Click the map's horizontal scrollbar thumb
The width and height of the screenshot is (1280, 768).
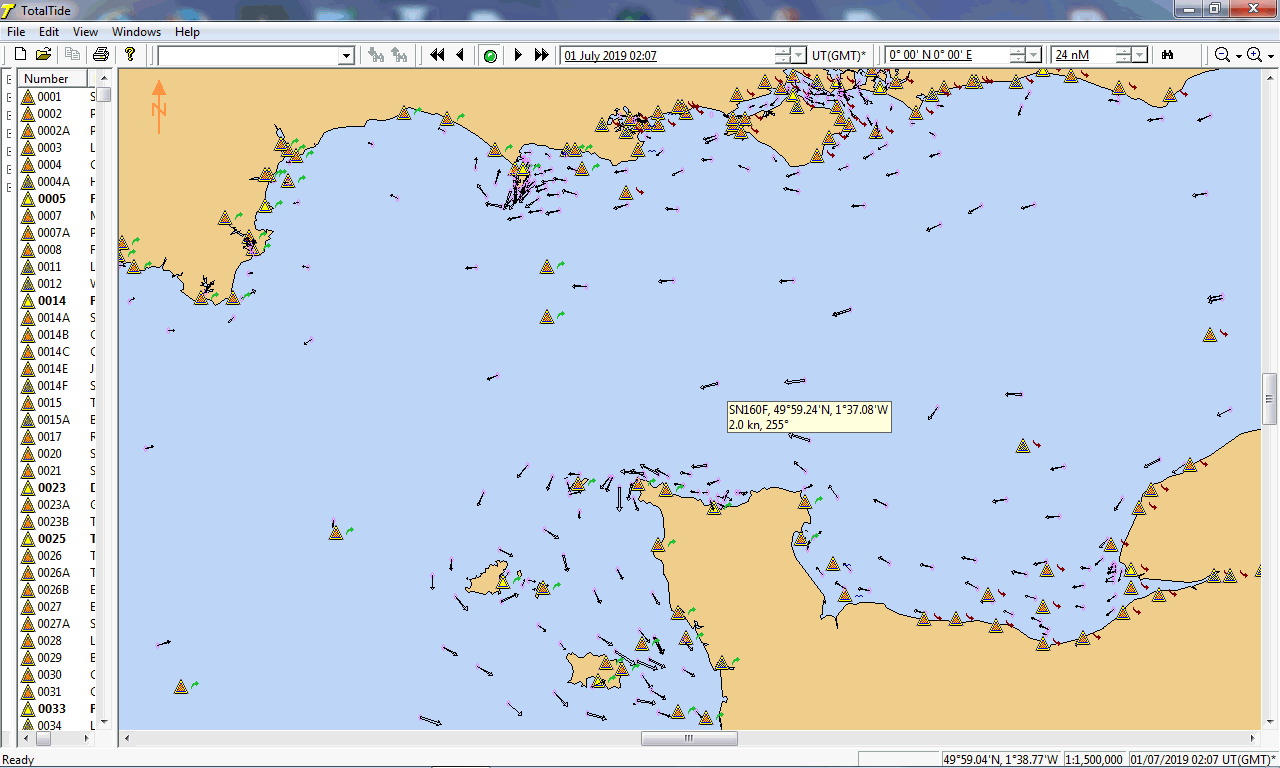click(689, 739)
